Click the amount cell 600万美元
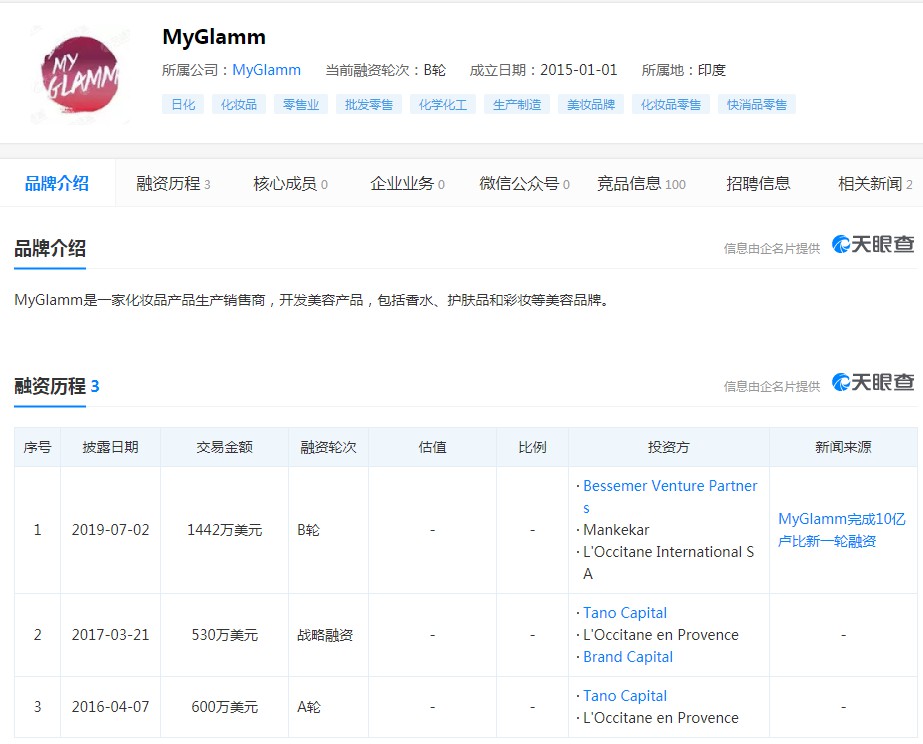 [x=224, y=707]
